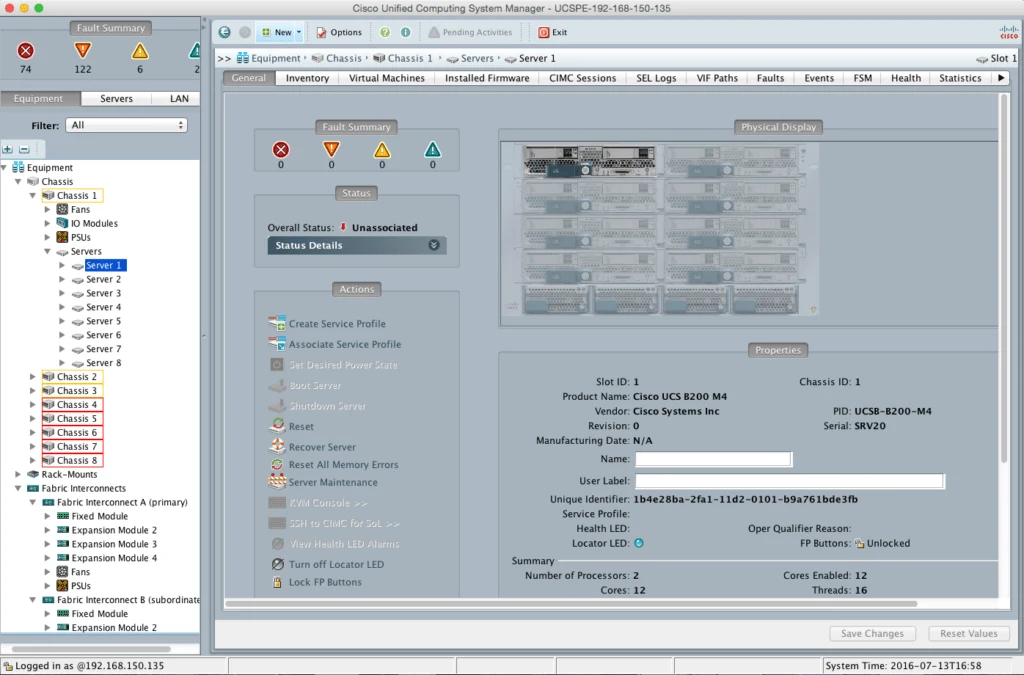Click the PSUs icon under Chassis 1

[62, 237]
